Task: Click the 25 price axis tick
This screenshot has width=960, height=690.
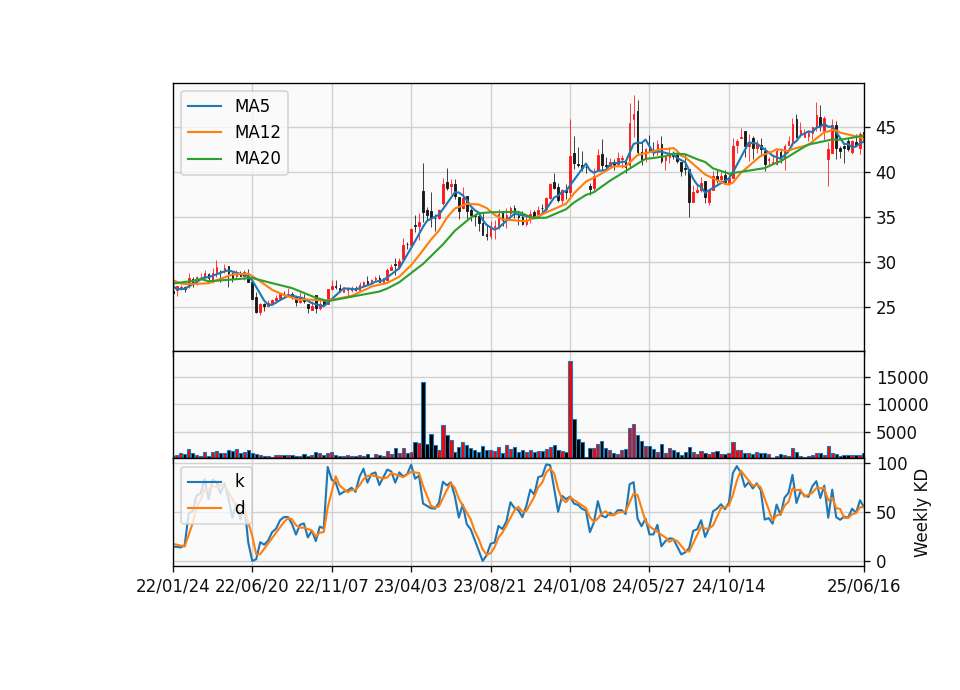Action: click(885, 308)
